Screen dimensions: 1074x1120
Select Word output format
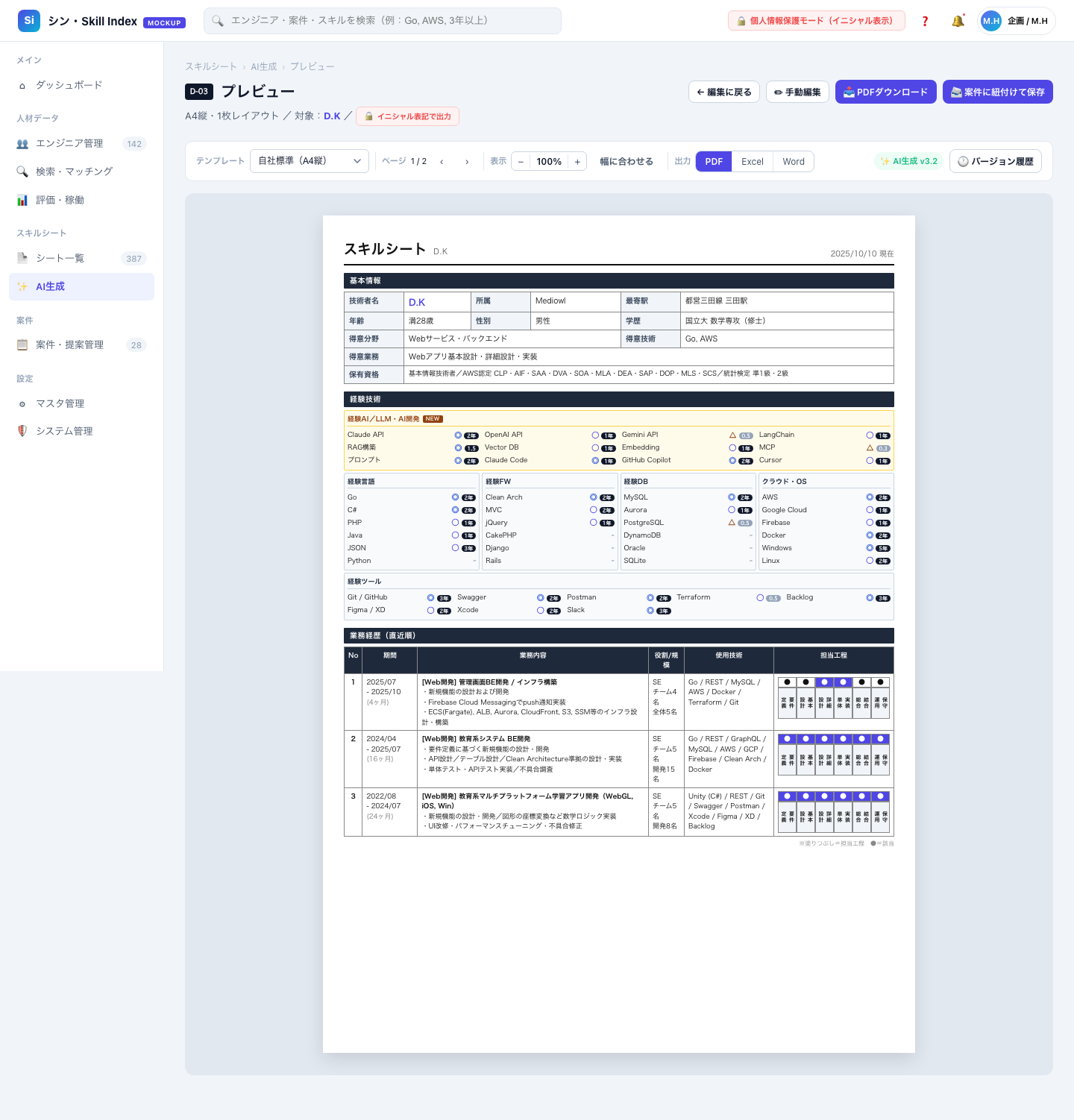[794, 161]
